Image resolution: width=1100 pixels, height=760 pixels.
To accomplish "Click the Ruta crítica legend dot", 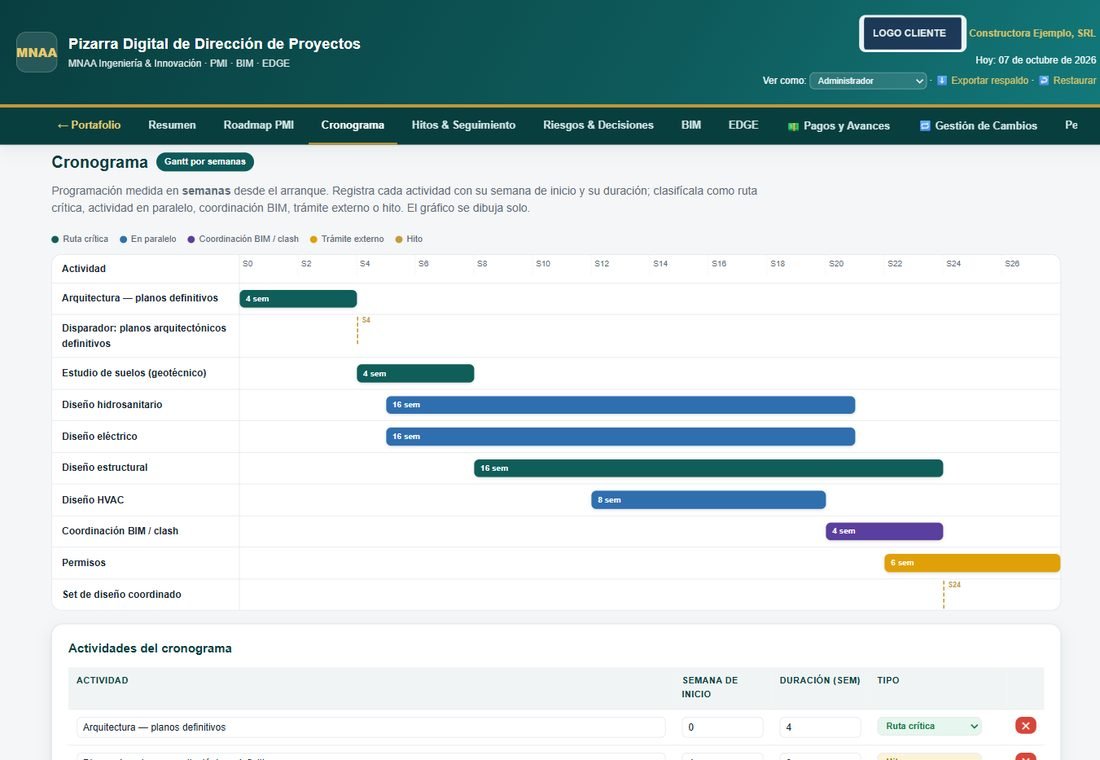I will (x=55, y=239).
